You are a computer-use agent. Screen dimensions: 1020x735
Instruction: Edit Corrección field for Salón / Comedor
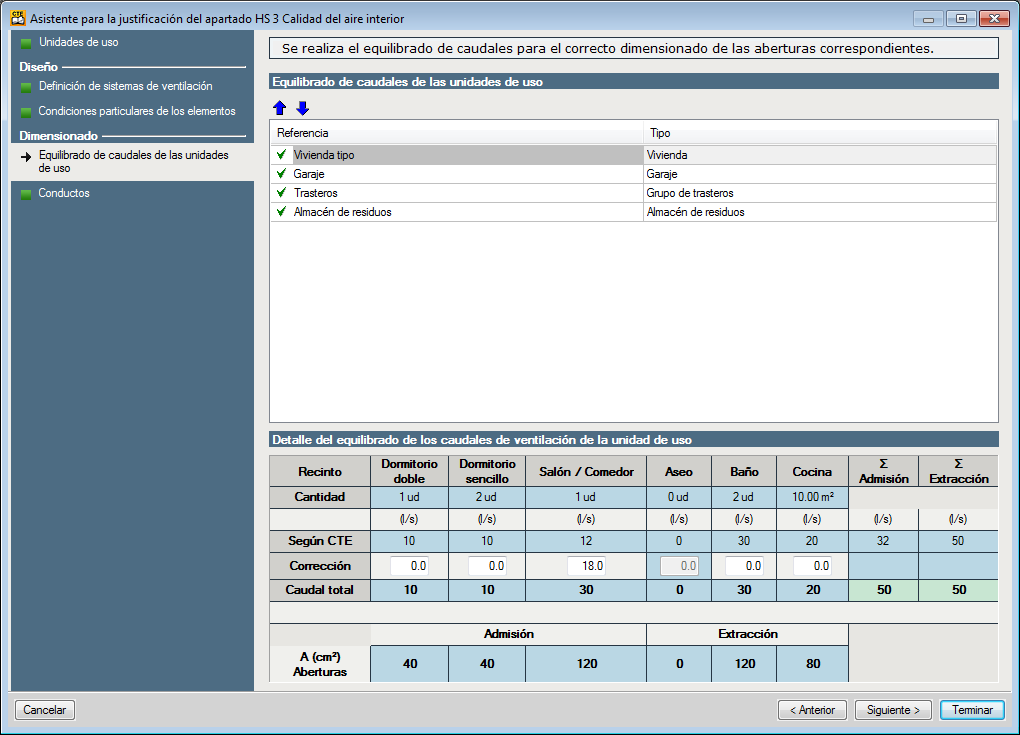coord(586,566)
